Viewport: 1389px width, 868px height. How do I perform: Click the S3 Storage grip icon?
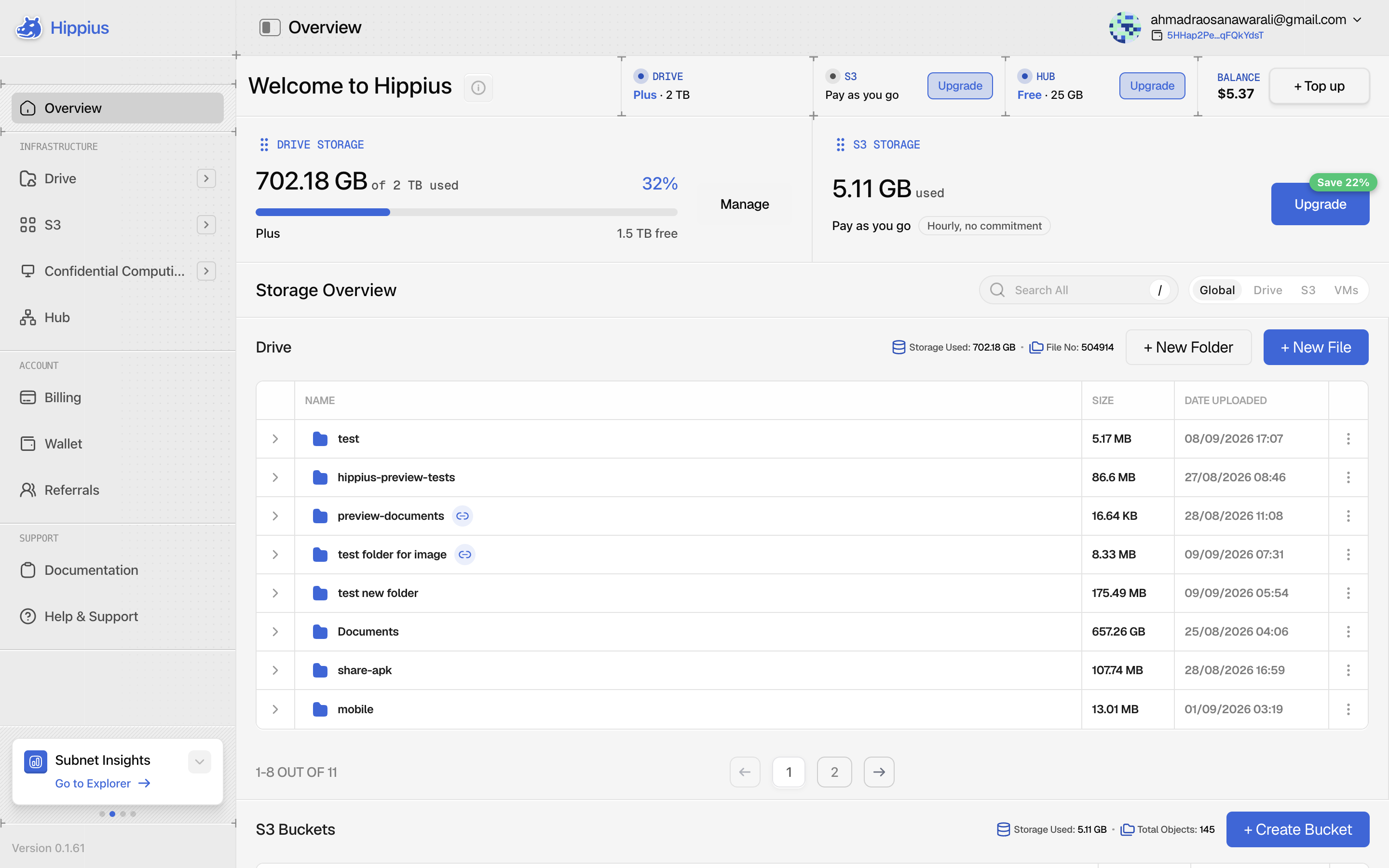coord(840,145)
